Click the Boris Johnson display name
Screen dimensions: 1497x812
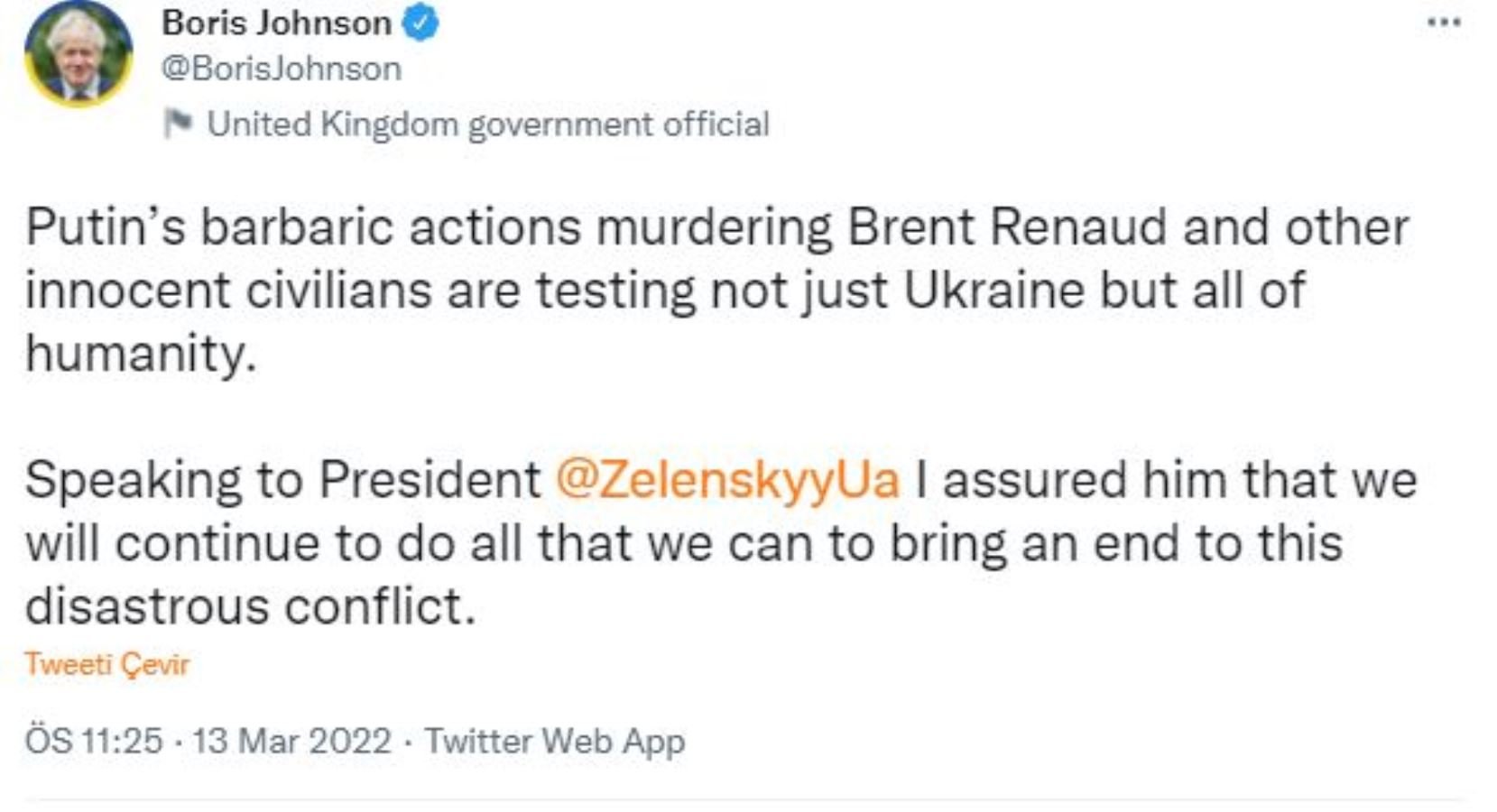276,23
